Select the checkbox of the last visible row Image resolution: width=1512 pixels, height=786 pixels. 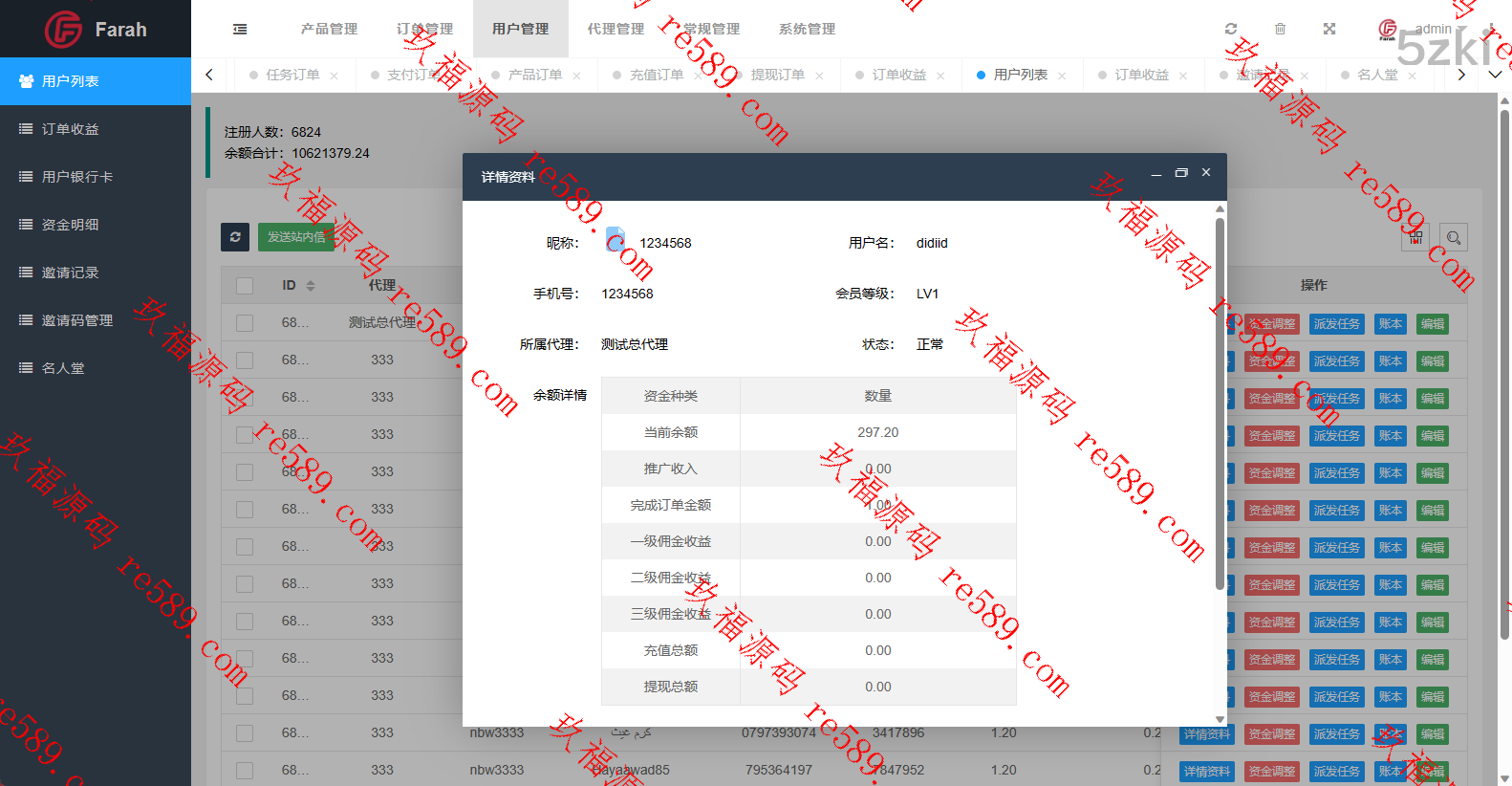pyautogui.click(x=245, y=771)
